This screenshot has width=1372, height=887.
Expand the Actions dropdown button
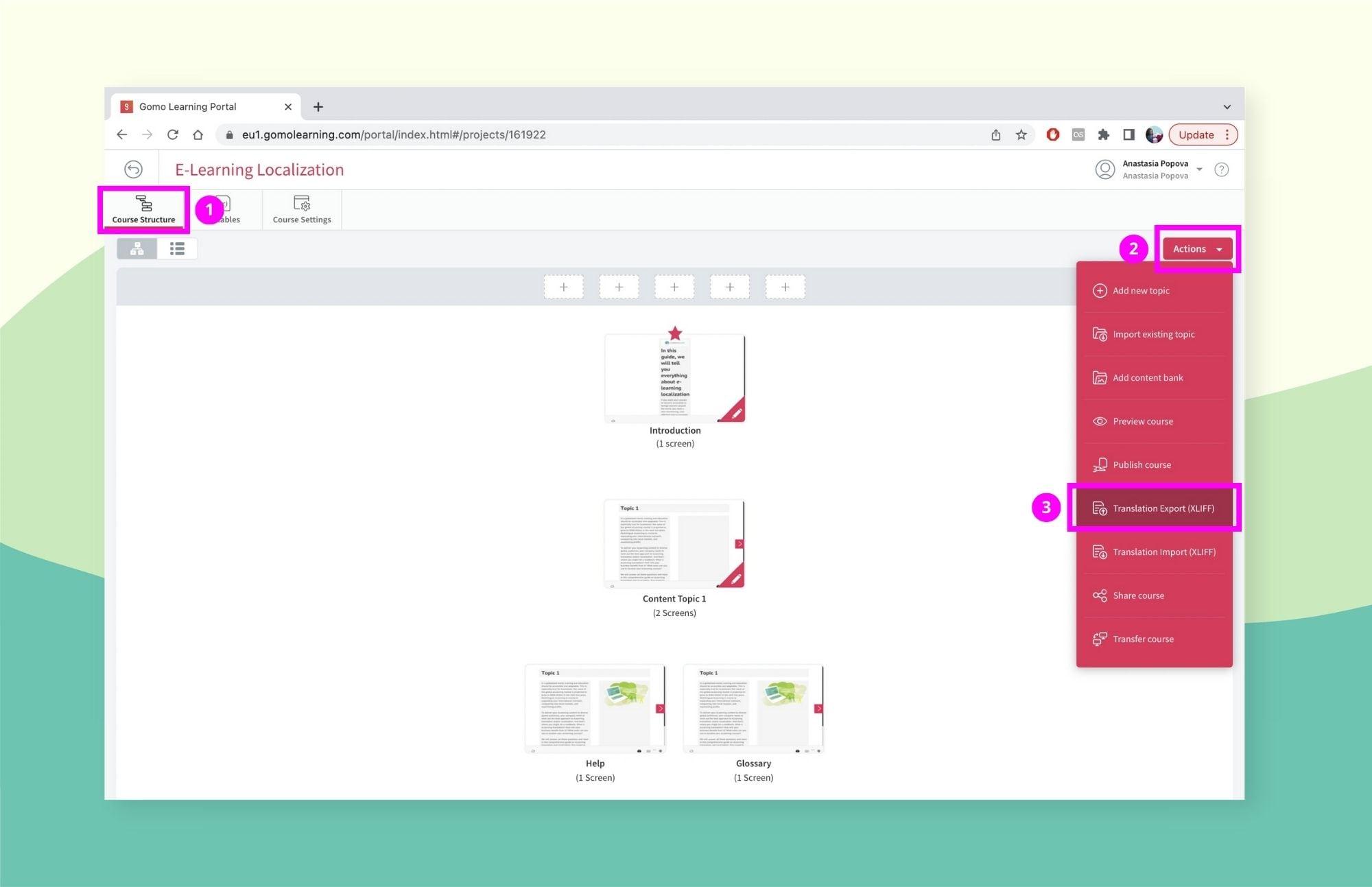click(x=1196, y=249)
